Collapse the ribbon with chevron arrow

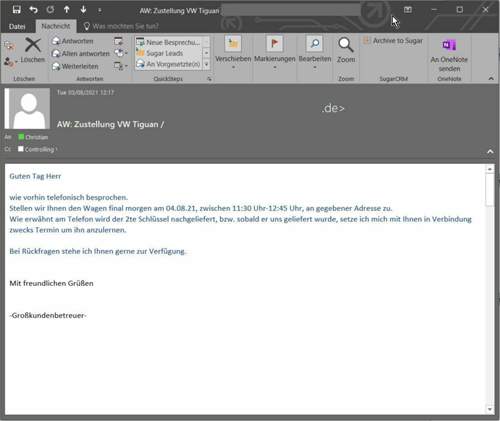[491, 79]
